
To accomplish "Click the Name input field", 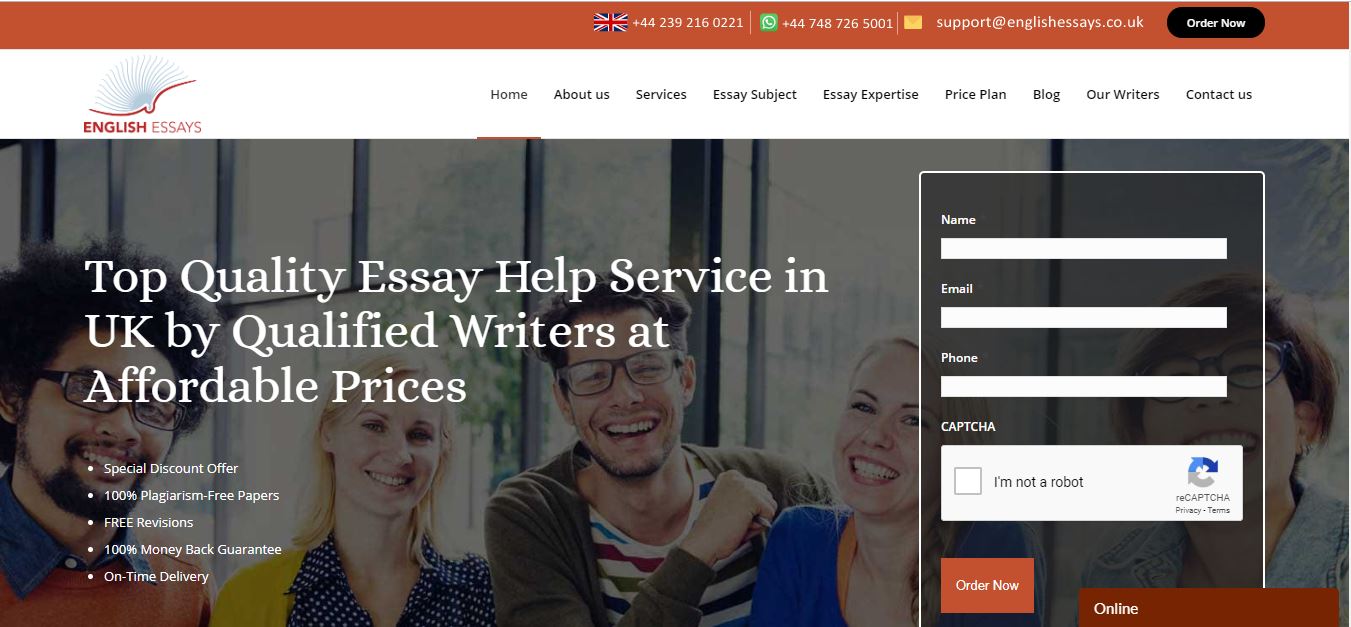I will (1083, 248).
